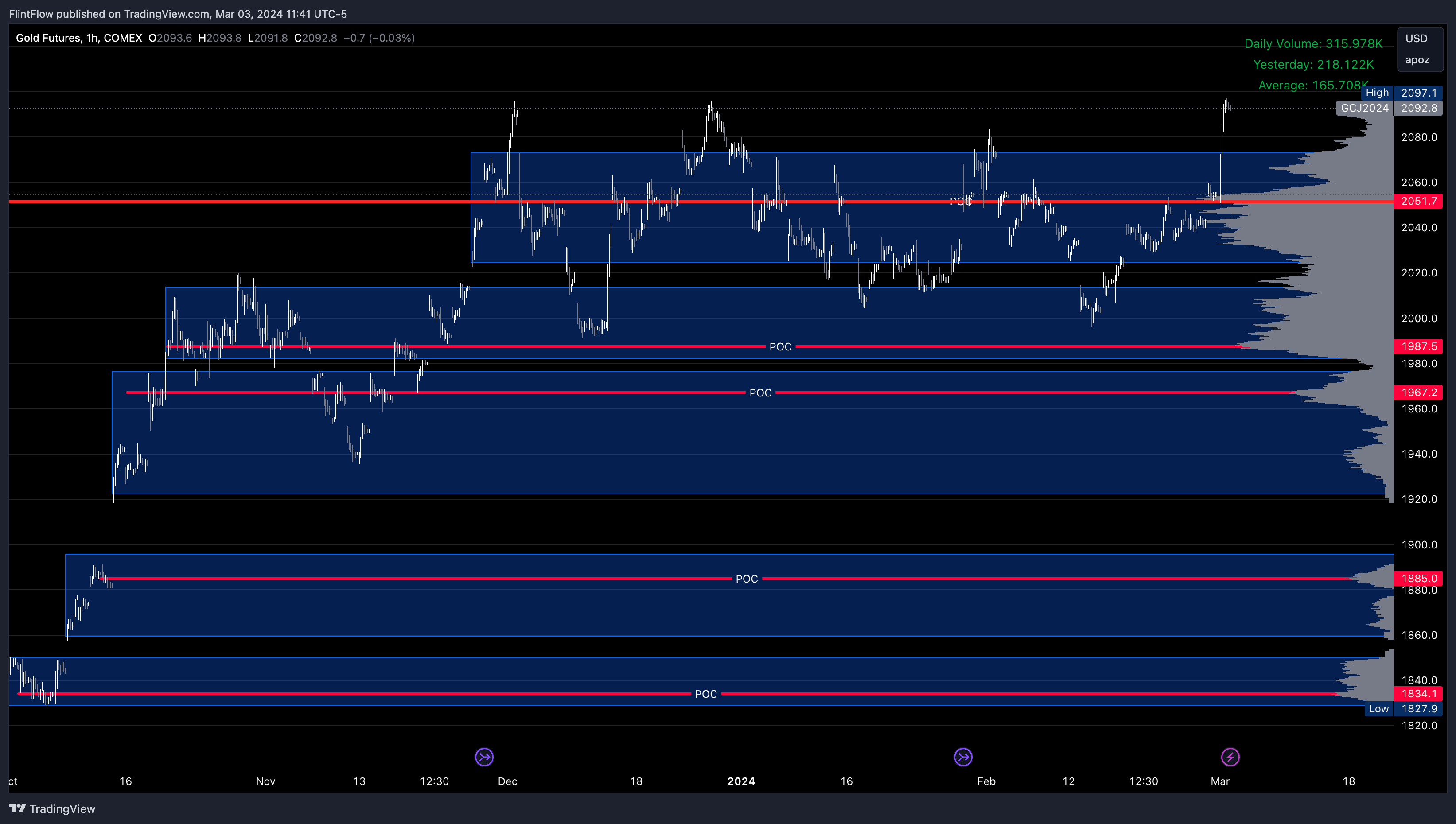
Task: Click the 1885.0 POC price label
Action: (1418, 579)
